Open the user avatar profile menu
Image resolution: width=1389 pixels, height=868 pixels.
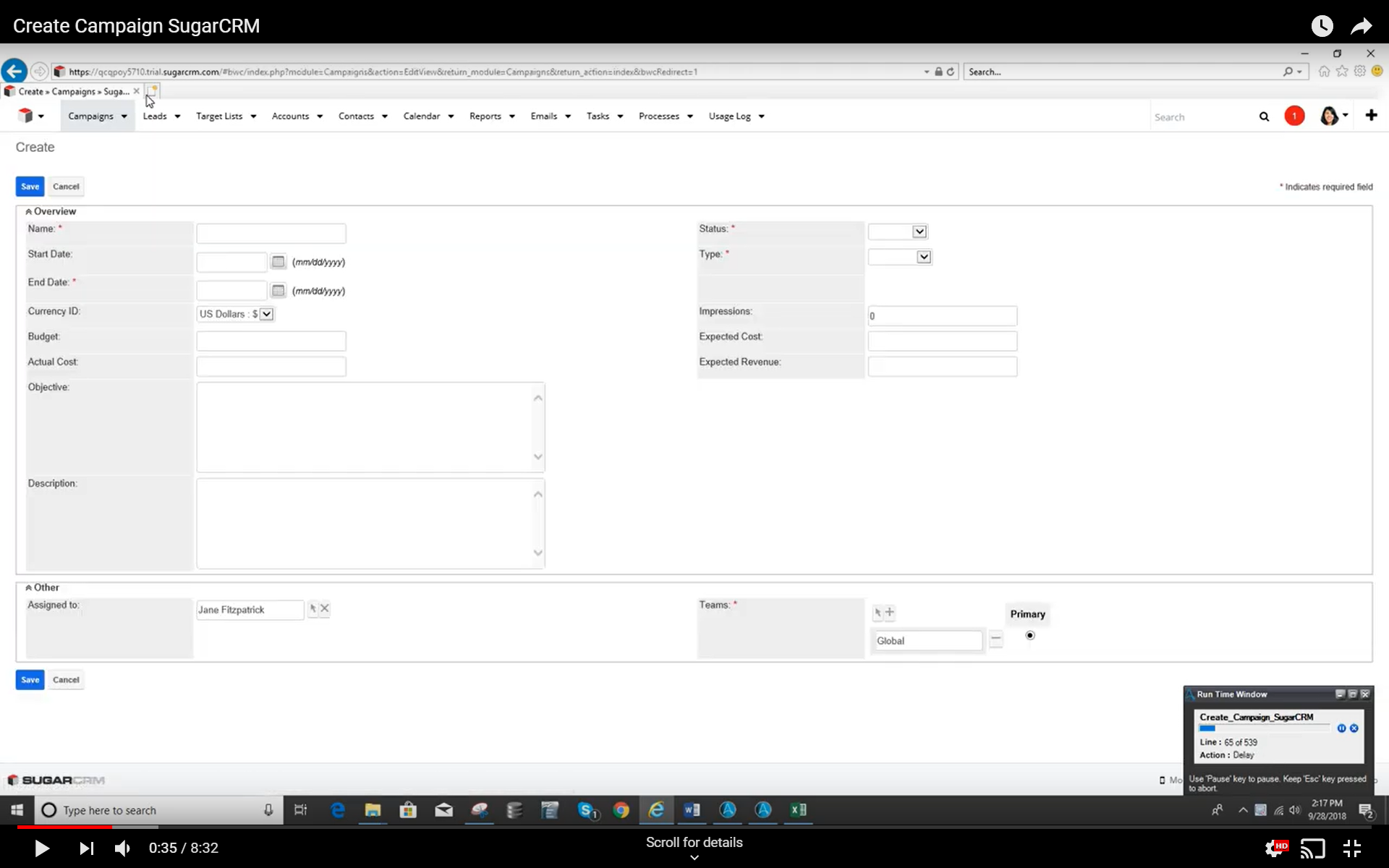coord(1333,116)
